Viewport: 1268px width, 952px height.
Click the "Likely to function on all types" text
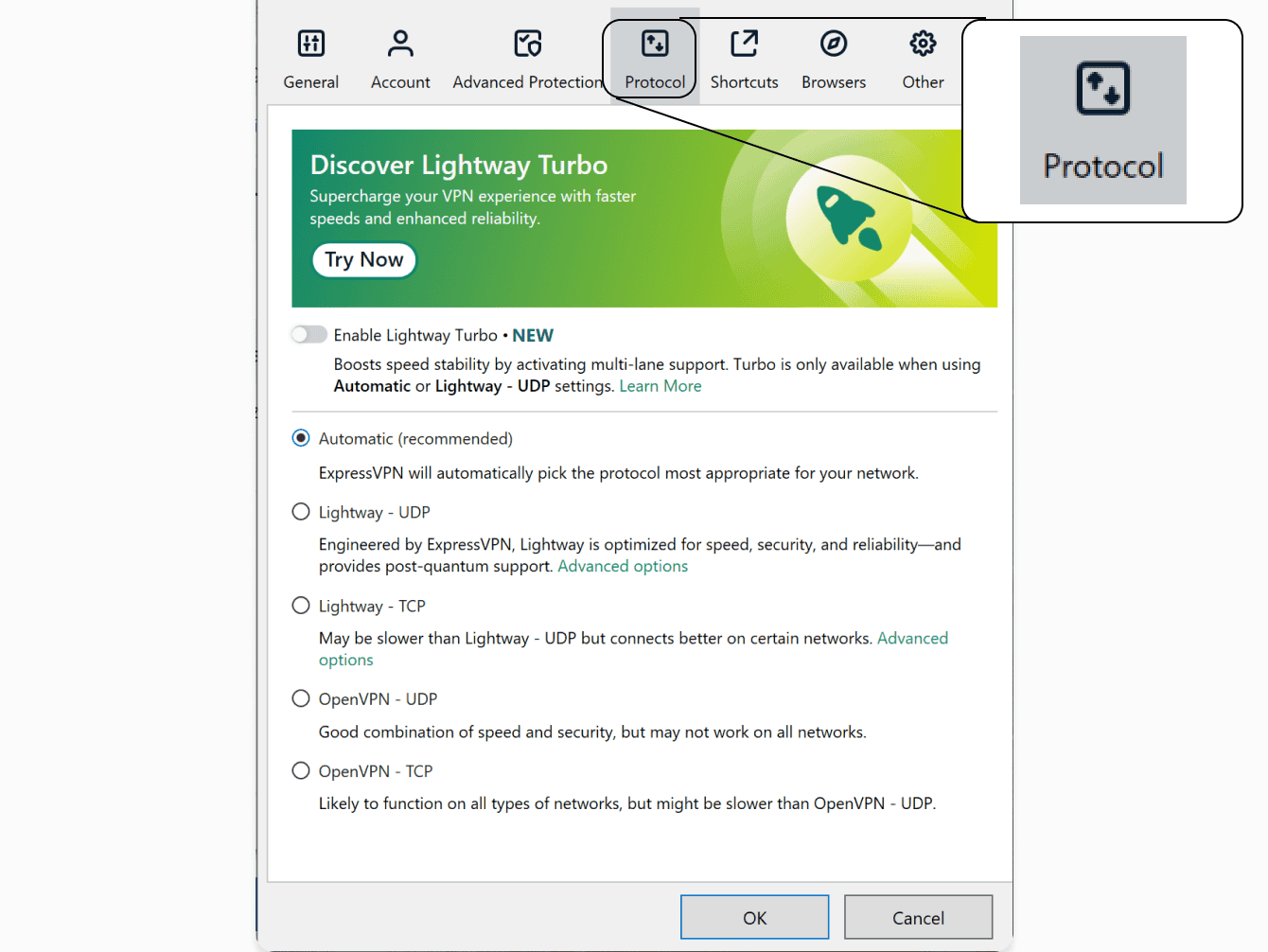pyautogui.click(x=627, y=803)
